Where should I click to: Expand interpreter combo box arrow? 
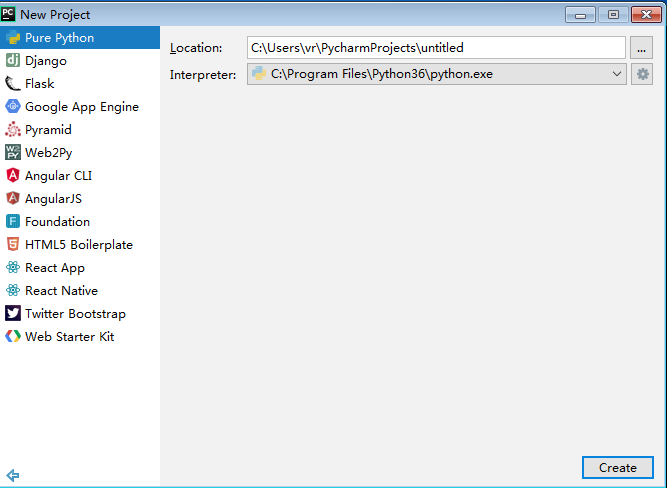coord(616,74)
